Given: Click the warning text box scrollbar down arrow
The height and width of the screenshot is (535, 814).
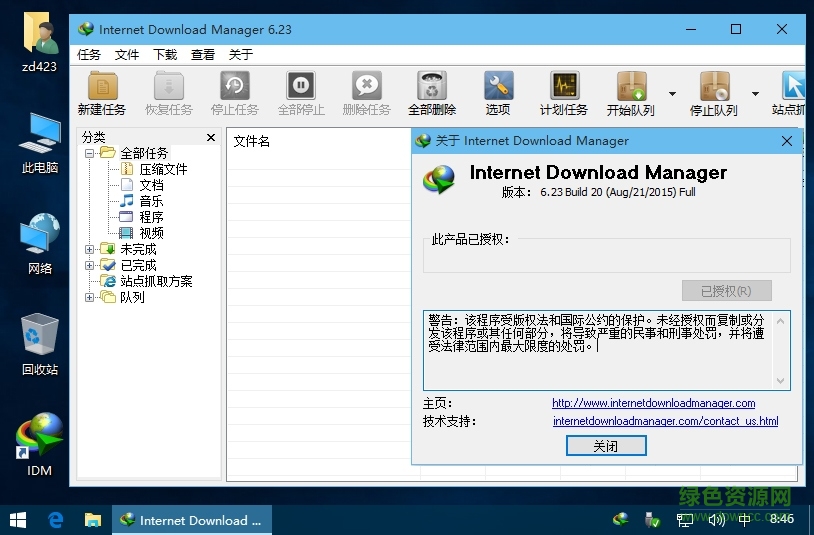Looking at the screenshot, I should point(781,381).
